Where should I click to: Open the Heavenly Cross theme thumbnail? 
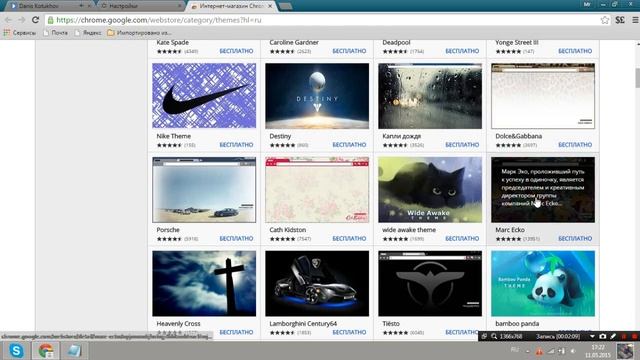pyautogui.click(x=204, y=283)
